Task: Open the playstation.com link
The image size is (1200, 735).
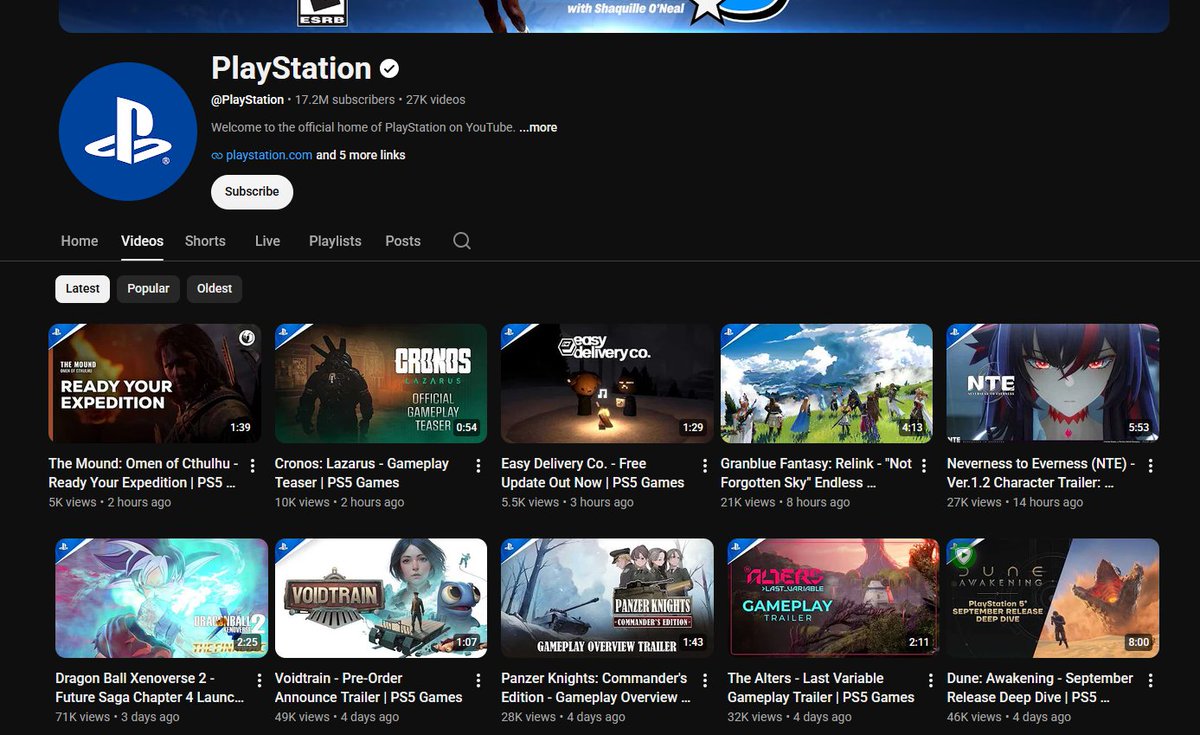Action: [269, 155]
